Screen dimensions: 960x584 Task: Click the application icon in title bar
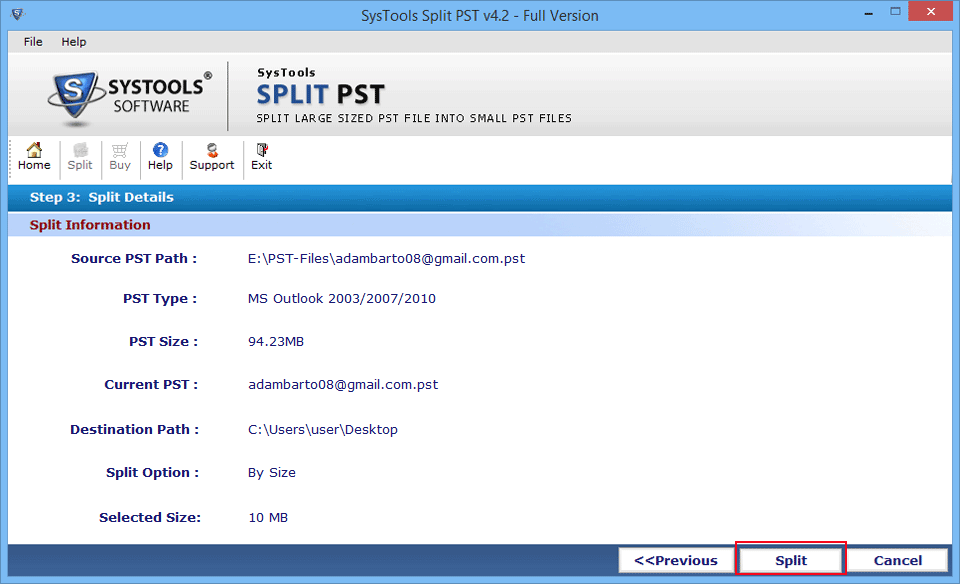(17, 15)
